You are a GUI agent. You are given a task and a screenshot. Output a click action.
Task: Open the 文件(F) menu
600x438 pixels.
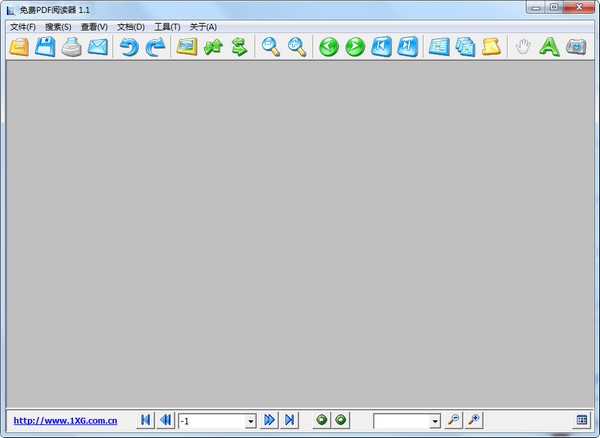point(23,26)
